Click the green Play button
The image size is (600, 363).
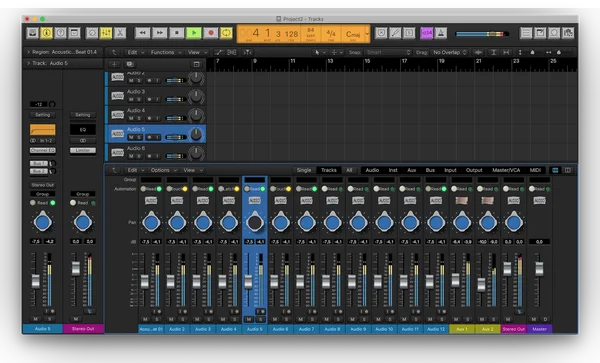click(194, 33)
